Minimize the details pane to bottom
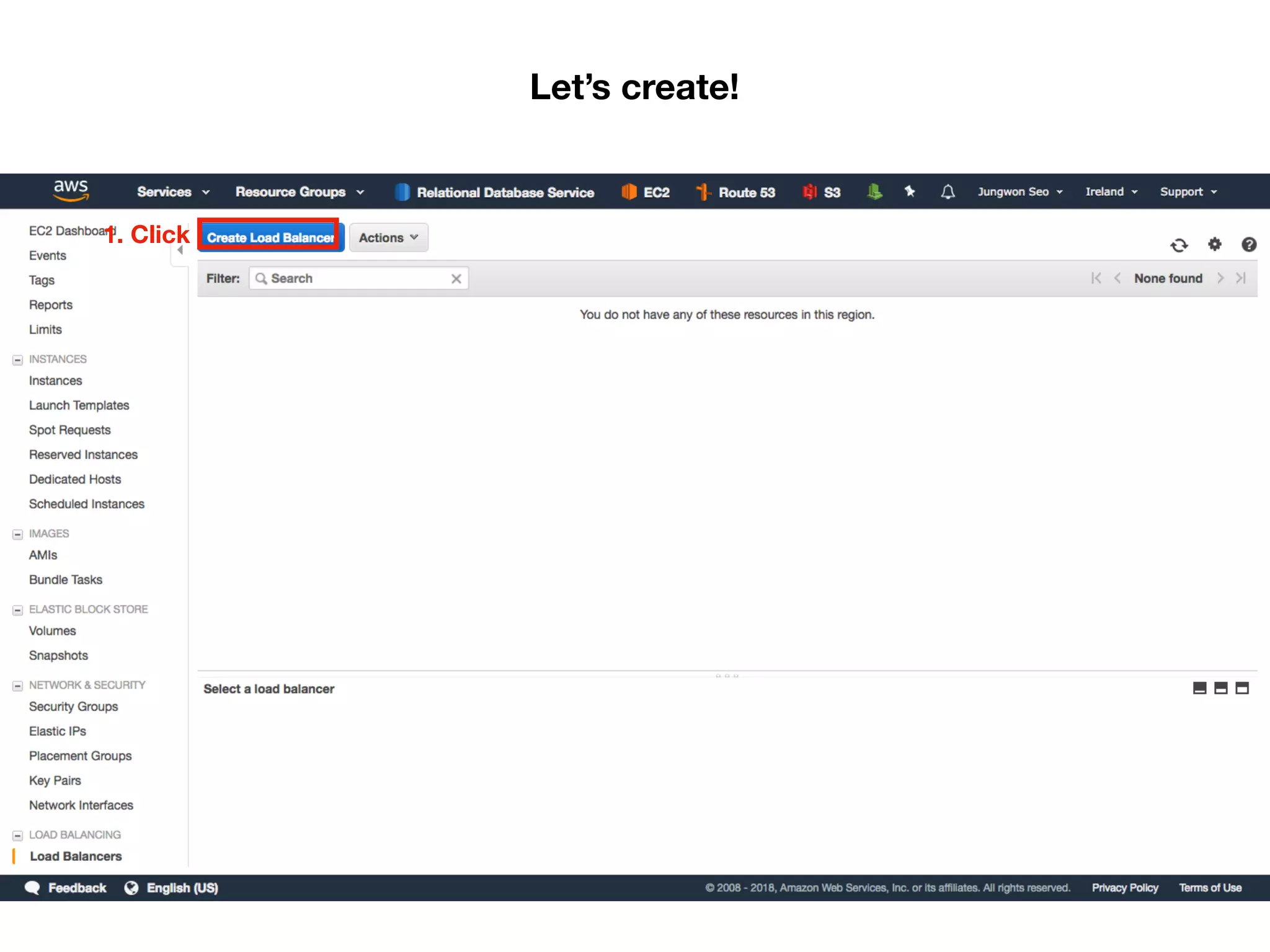The width and height of the screenshot is (1270, 952). coord(1200,688)
